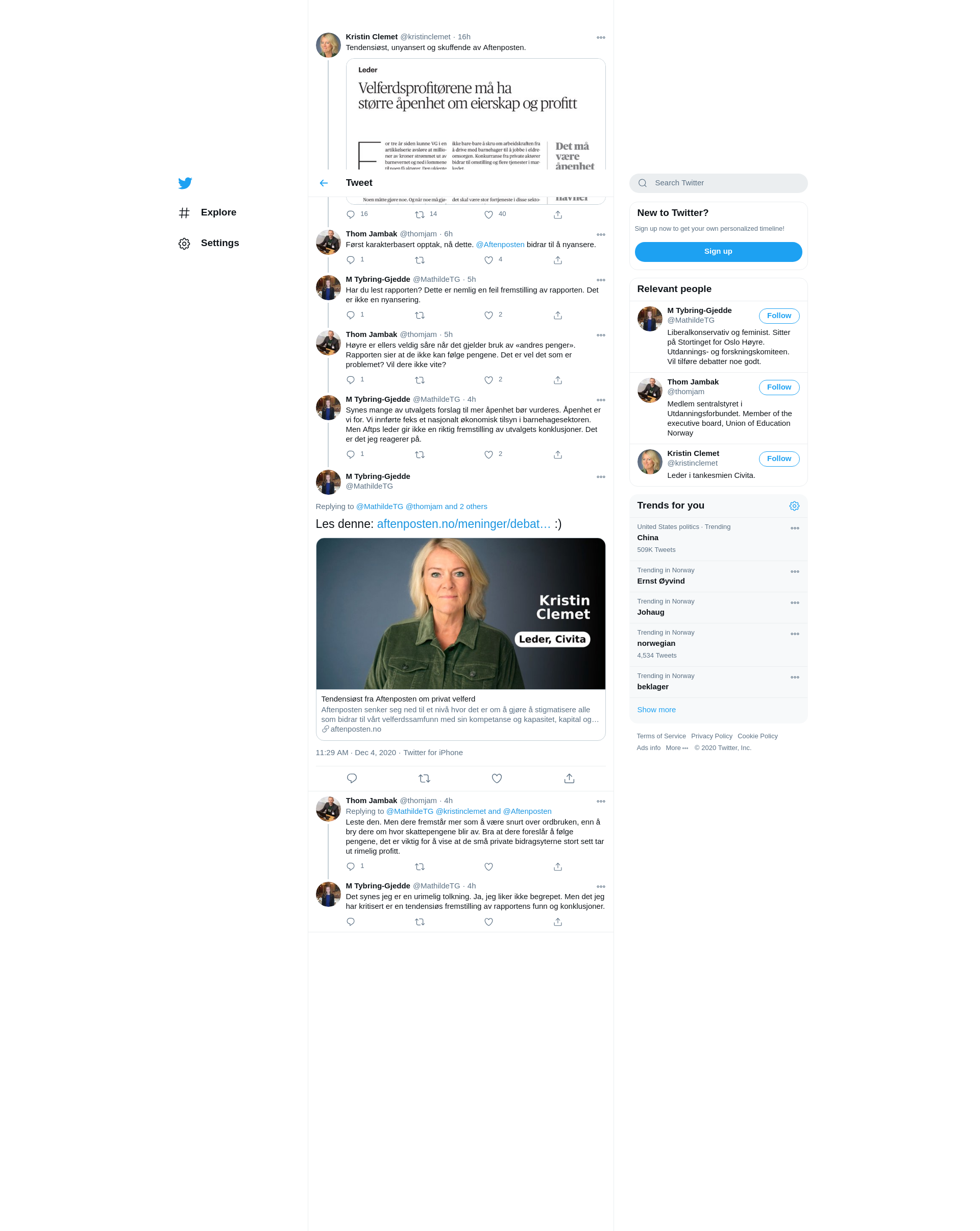Click the Search Twitter field
Image resolution: width=980 pixels, height=1231 pixels.
click(x=718, y=183)
